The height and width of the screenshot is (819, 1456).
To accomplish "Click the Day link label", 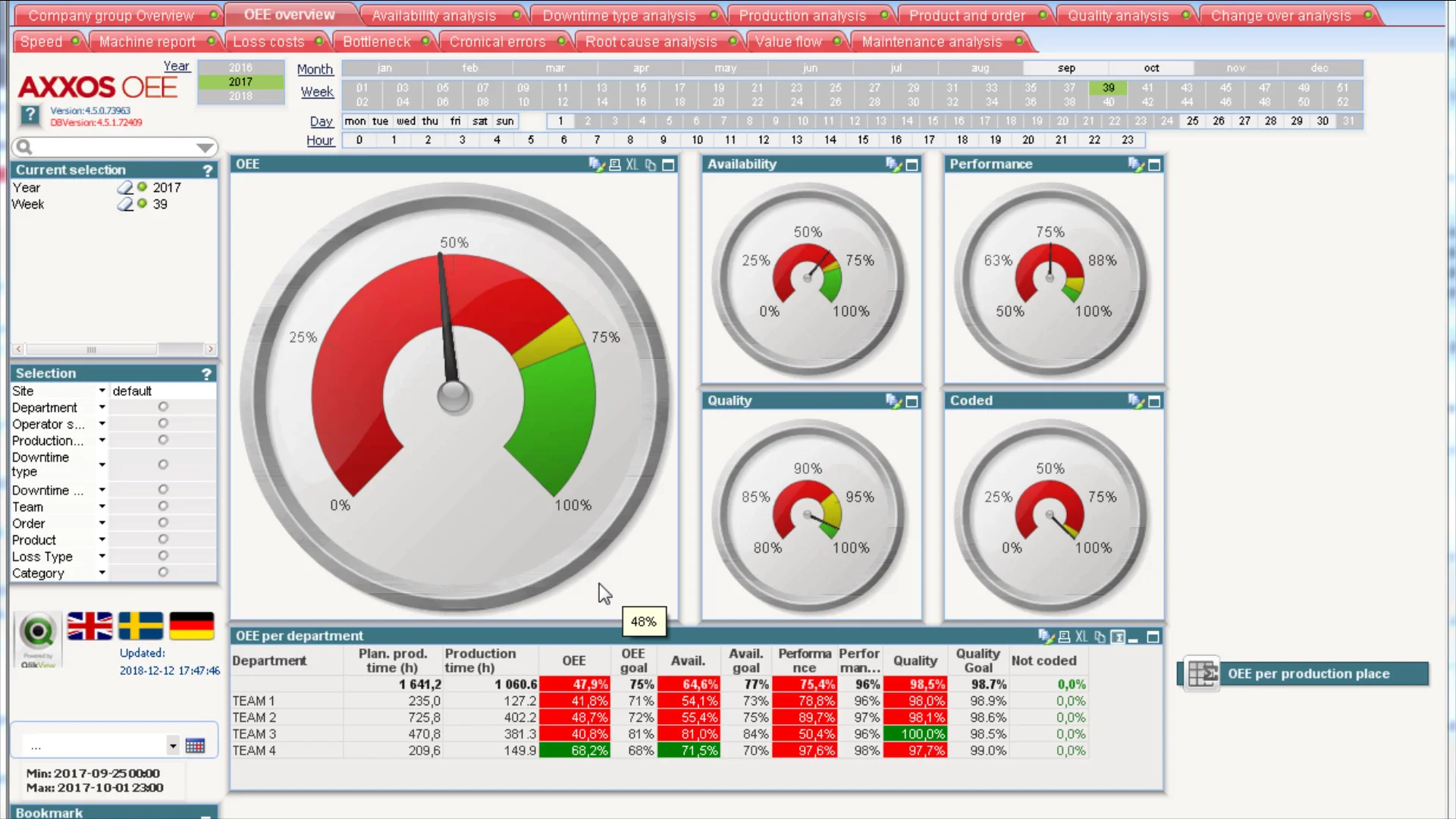I will pyautogui.click(x=321, y=121).
